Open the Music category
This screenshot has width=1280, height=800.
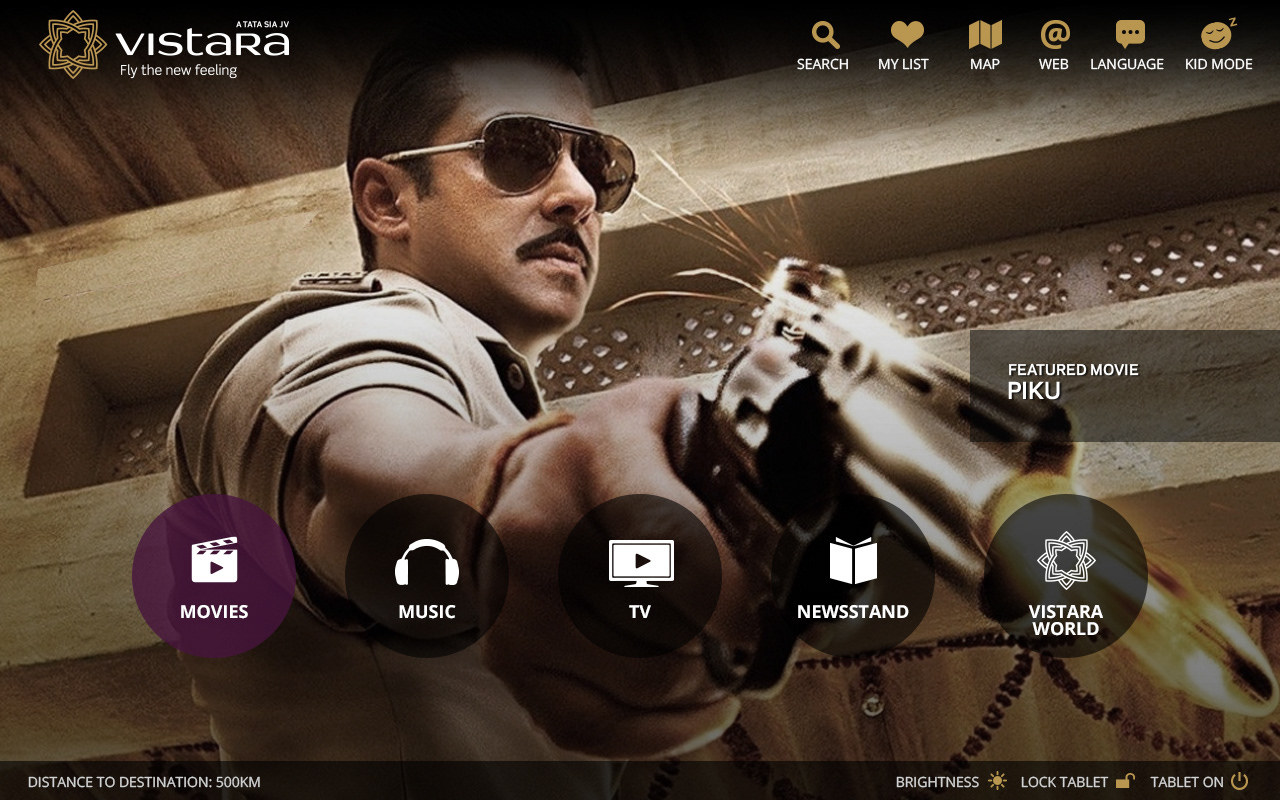pyautogui.click(x=427, y=576)
